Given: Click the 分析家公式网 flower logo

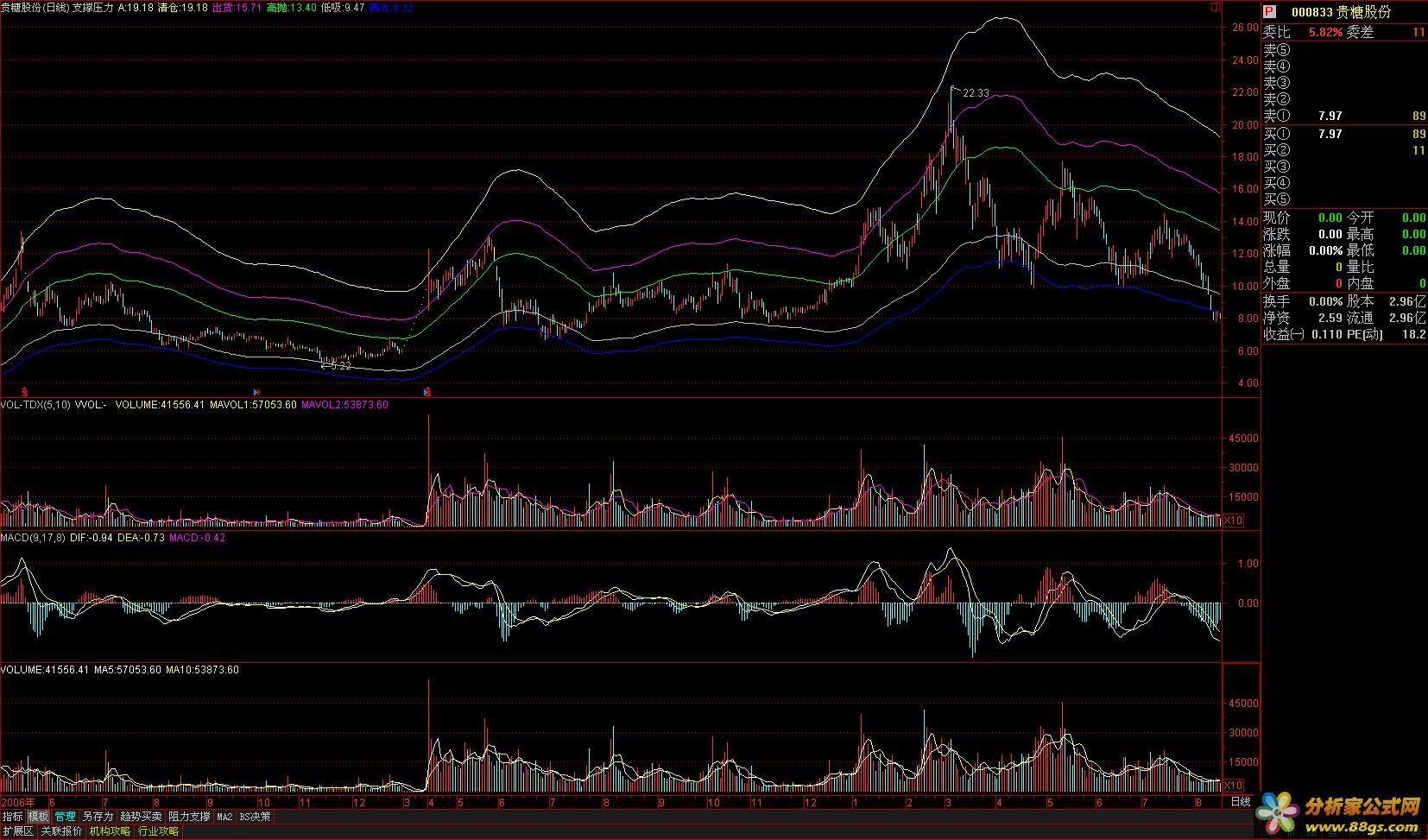Looking at the screenshot, I should coord(1277,812).
